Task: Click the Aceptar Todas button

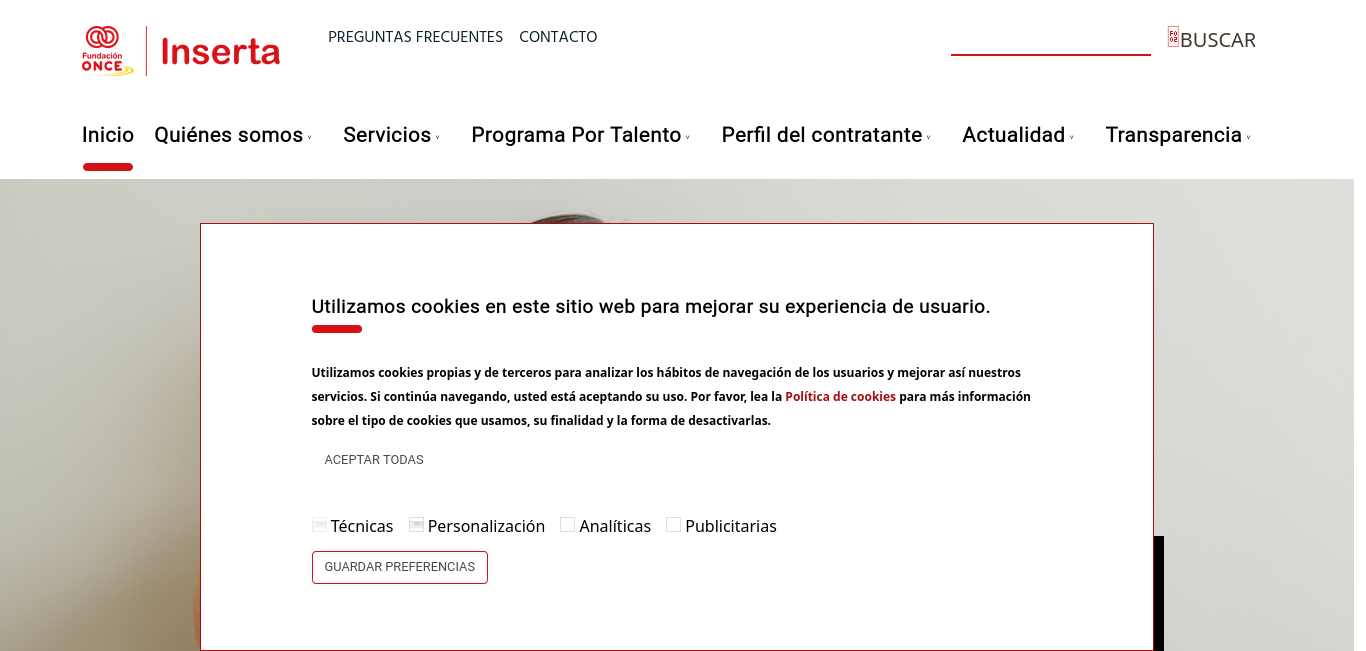Action: coord(374,460)
